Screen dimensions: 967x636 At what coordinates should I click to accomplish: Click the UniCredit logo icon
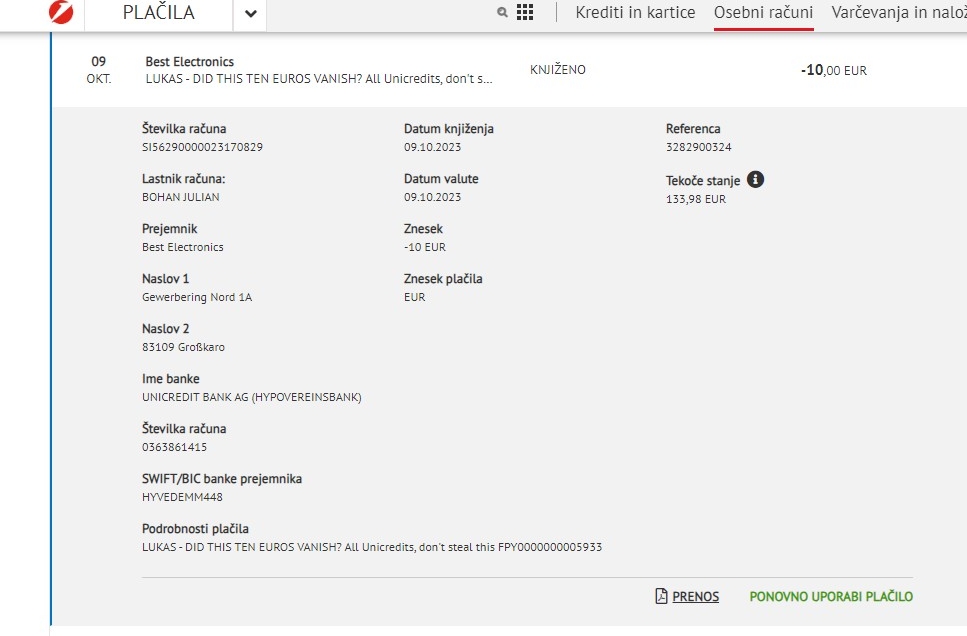click(x=61, y=12)
